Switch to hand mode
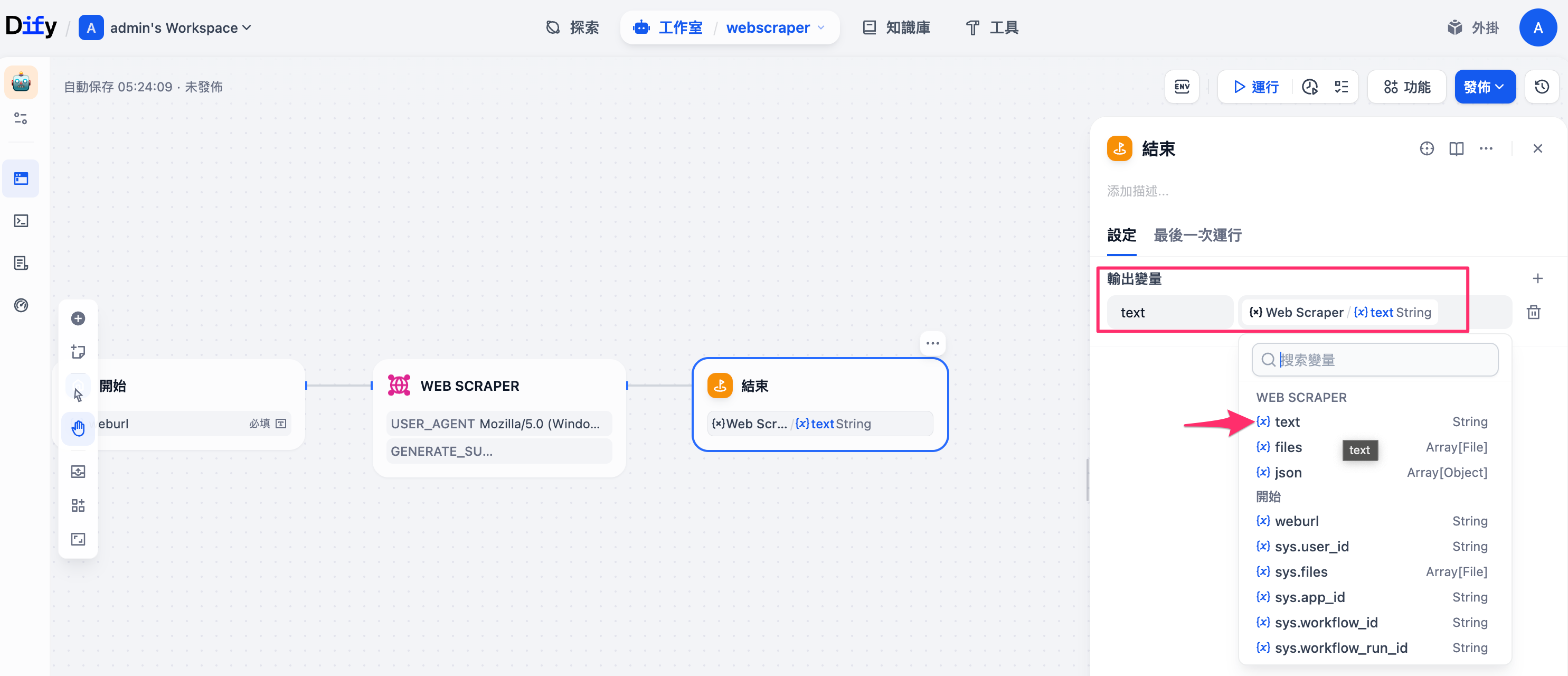The width and height of the screenshot is (1568, 676). pyautogui.click(x=78, y=428)
